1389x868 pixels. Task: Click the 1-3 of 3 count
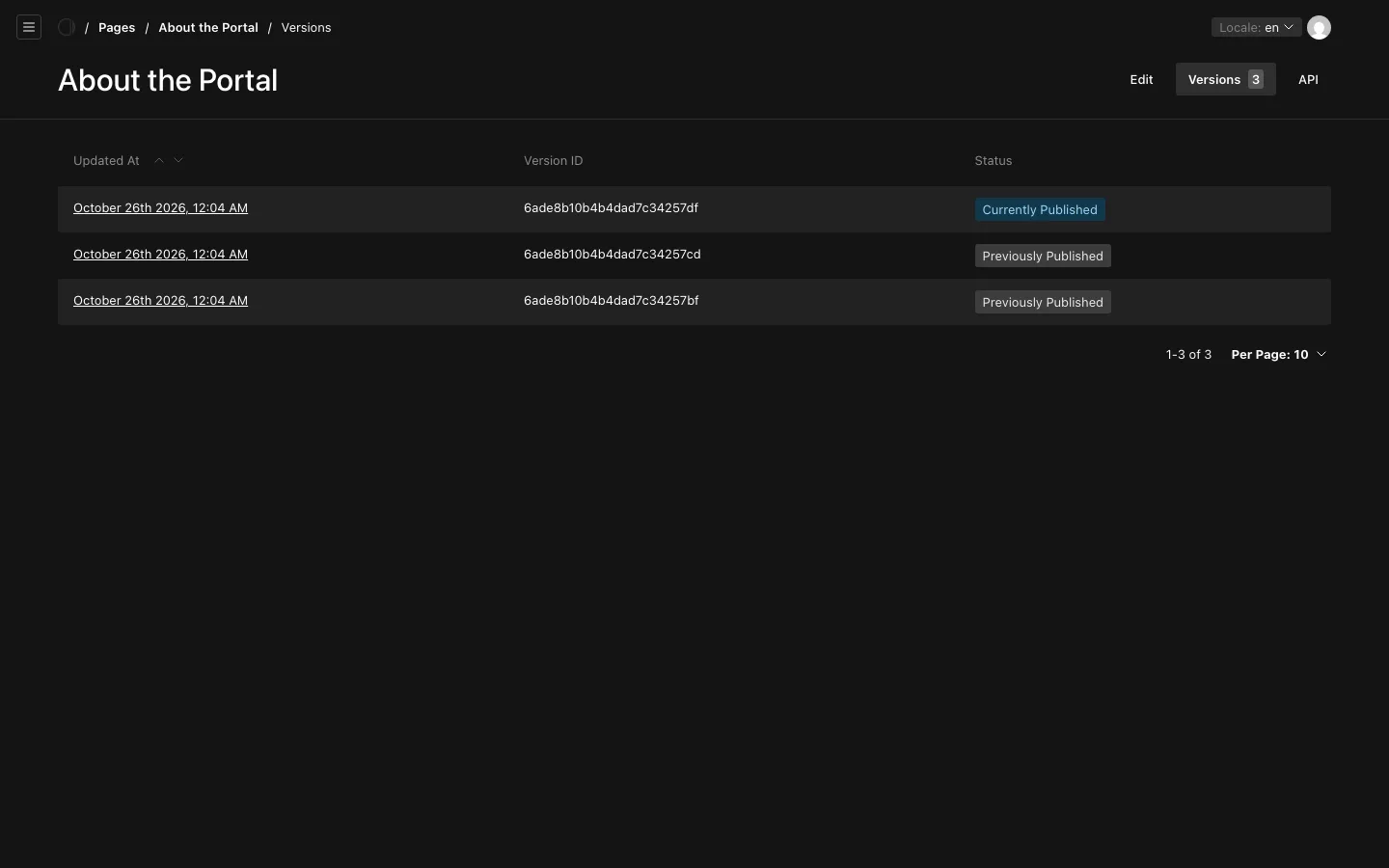(1188, 354)
